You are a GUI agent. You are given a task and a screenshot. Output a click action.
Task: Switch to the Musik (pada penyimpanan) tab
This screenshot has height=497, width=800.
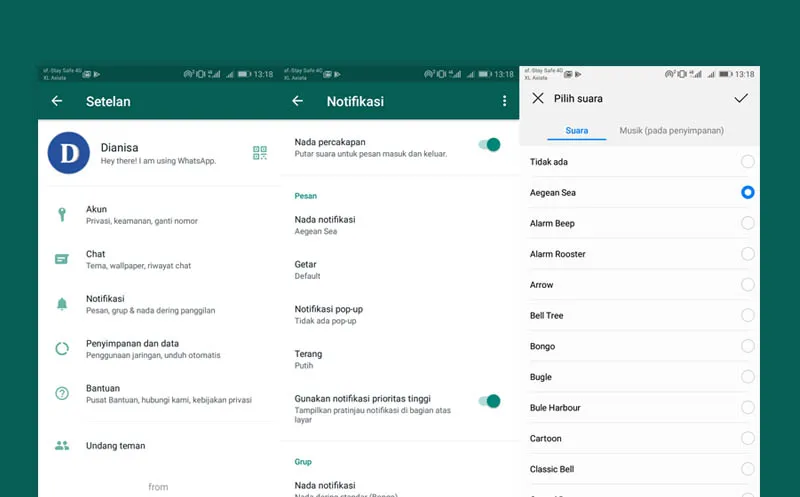click(x=671, y=131)
